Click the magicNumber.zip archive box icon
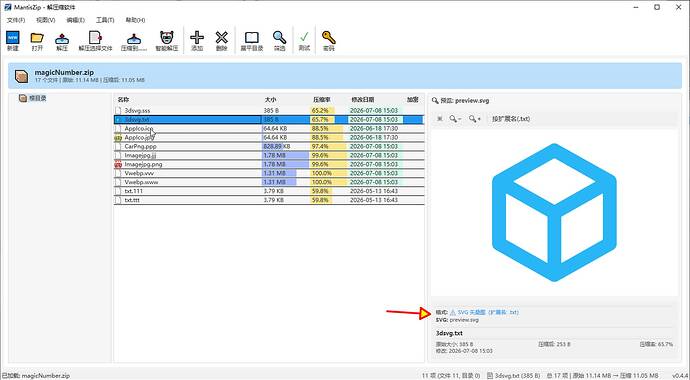 [22, 76]
